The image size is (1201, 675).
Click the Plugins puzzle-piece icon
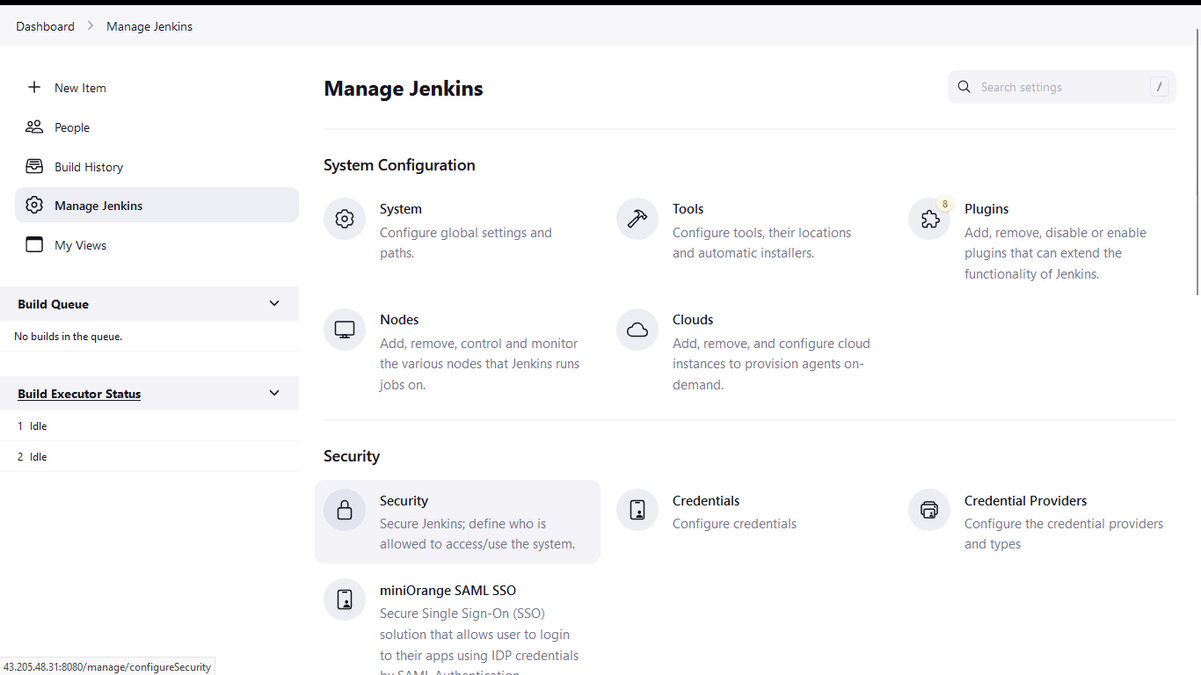click(x=929, y=219)
